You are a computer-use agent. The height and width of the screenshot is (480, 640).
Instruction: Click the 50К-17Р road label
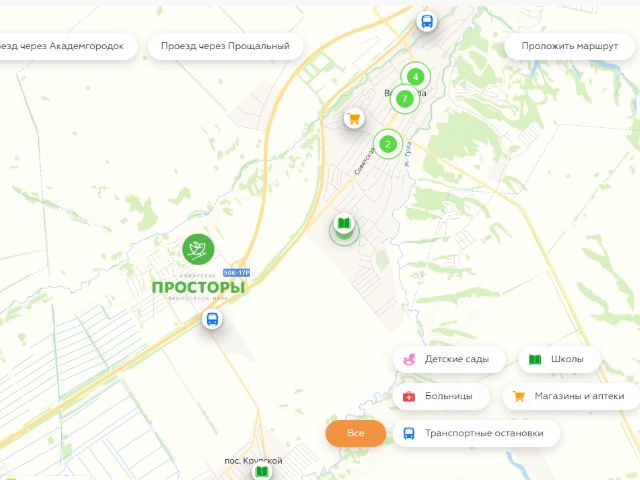pyautogui.click(x=236, y=273)
